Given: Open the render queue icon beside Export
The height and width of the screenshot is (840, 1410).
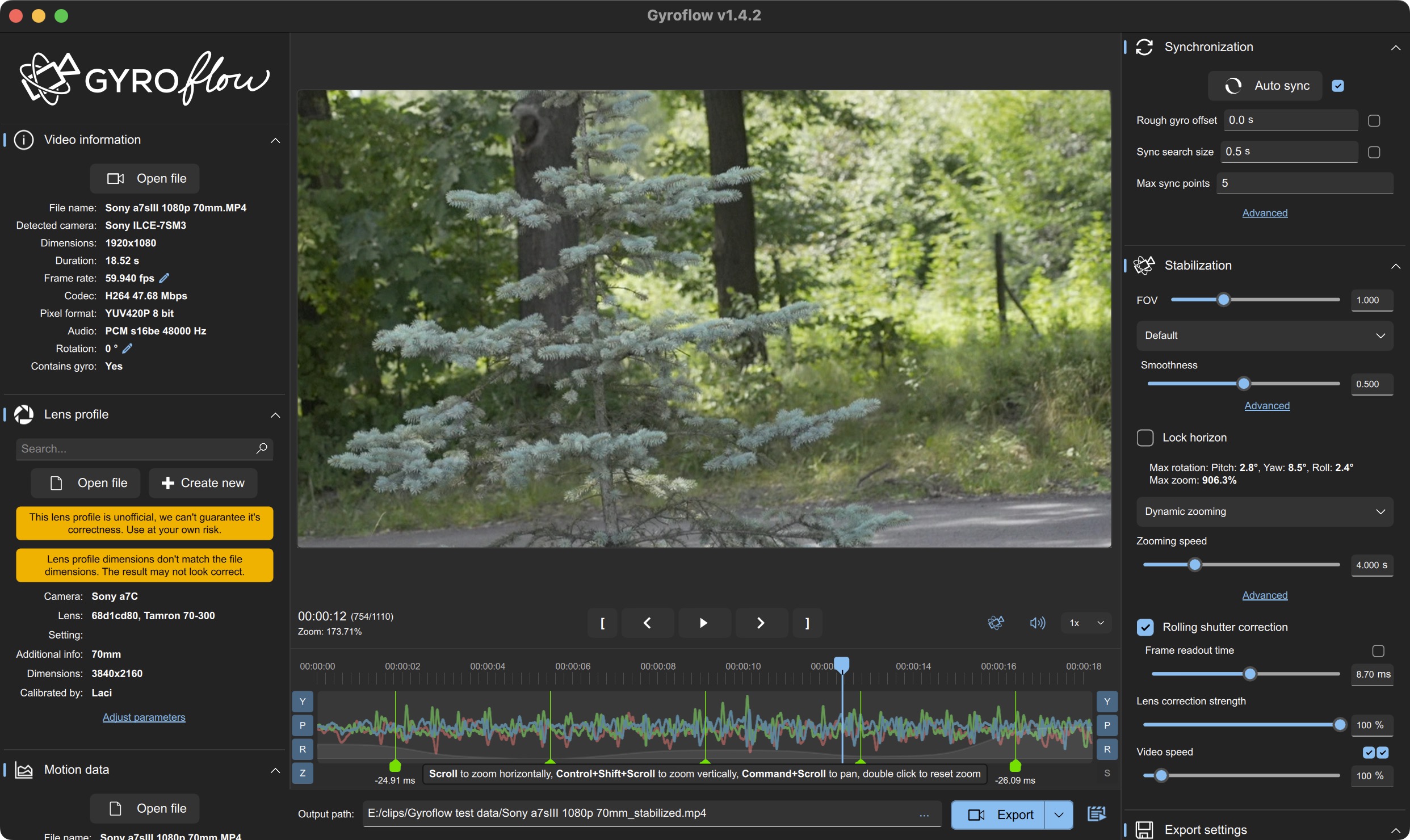Looking at the screenshot, I should coord(1097,814).
